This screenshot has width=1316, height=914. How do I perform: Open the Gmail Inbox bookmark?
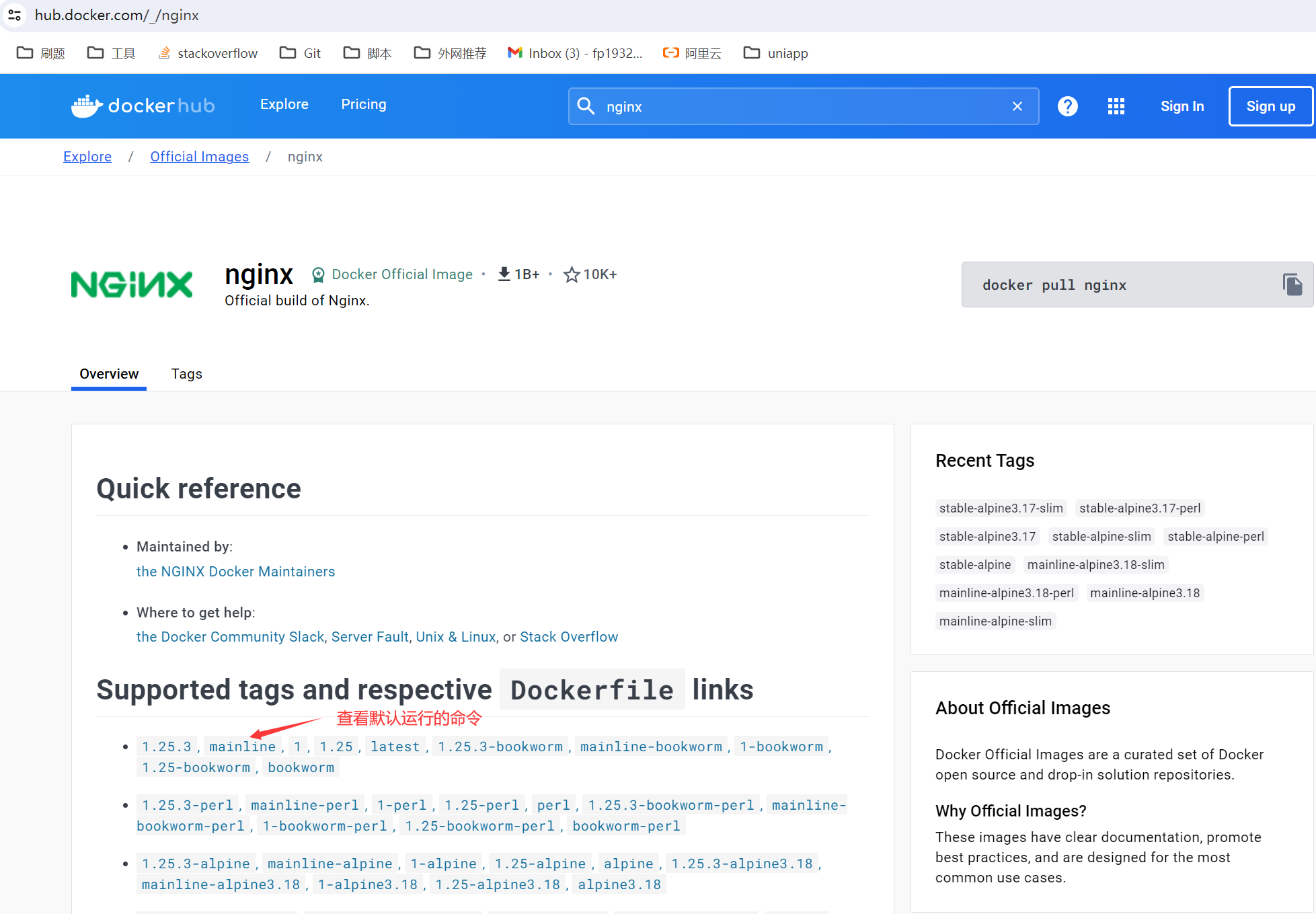[575, 53]
